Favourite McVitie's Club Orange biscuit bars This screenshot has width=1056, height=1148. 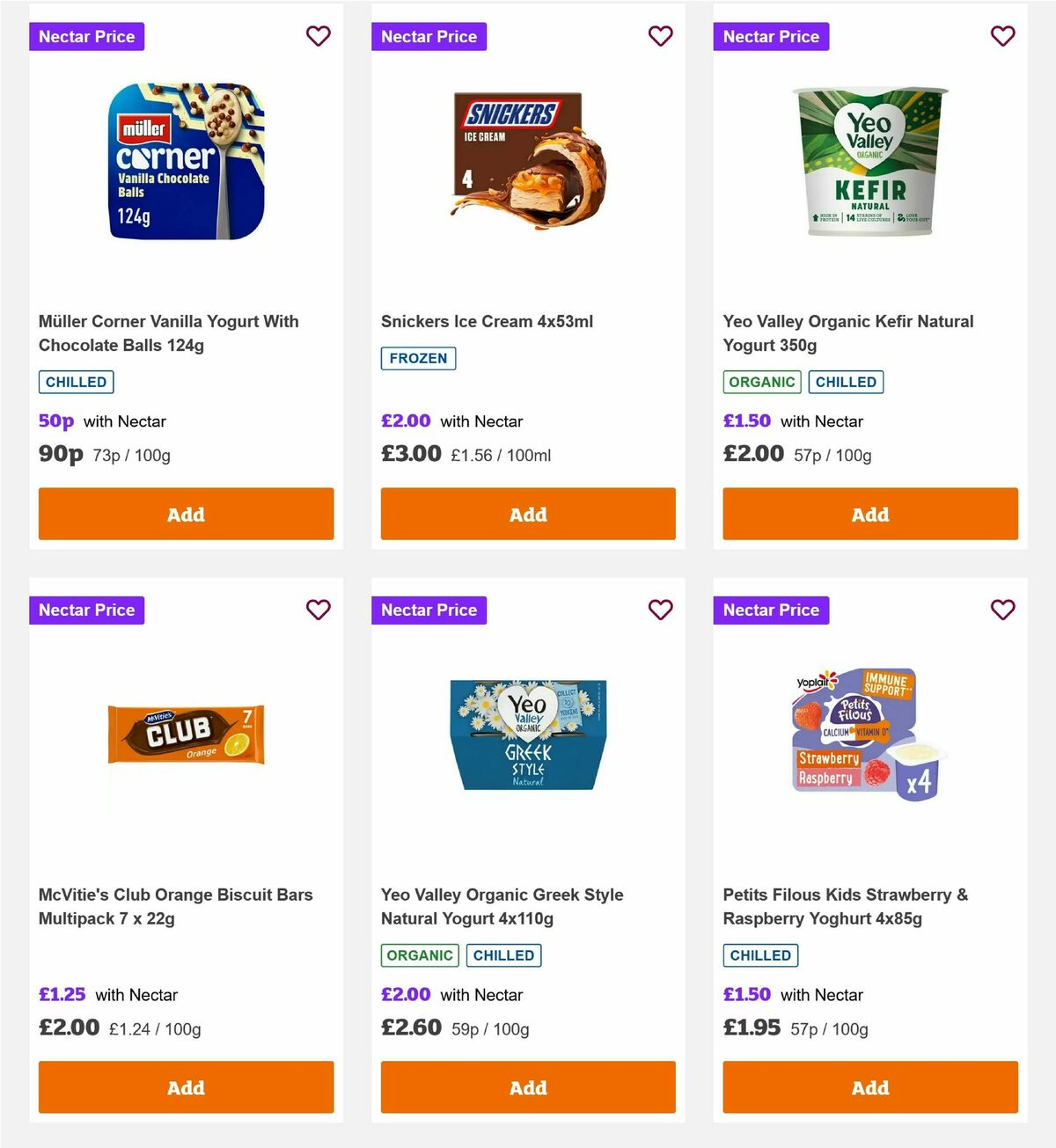click(x=318, y=610)
